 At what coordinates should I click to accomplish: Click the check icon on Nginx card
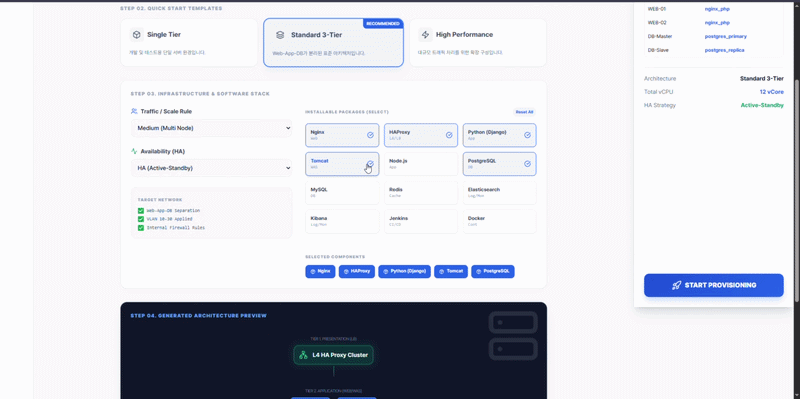point(370,135)
